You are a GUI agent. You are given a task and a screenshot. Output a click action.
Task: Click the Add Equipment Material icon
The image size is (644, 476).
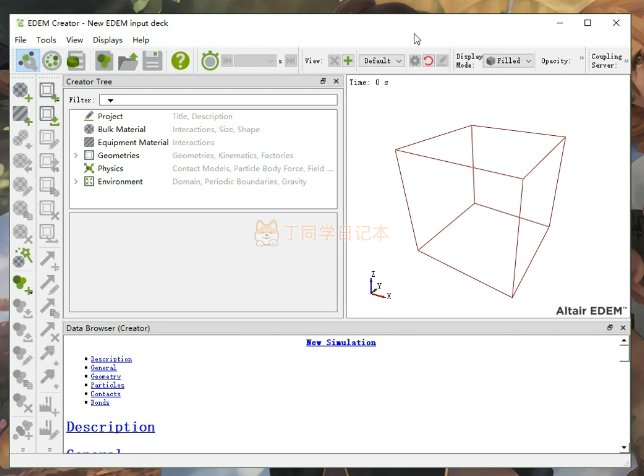tap(23, 115)
